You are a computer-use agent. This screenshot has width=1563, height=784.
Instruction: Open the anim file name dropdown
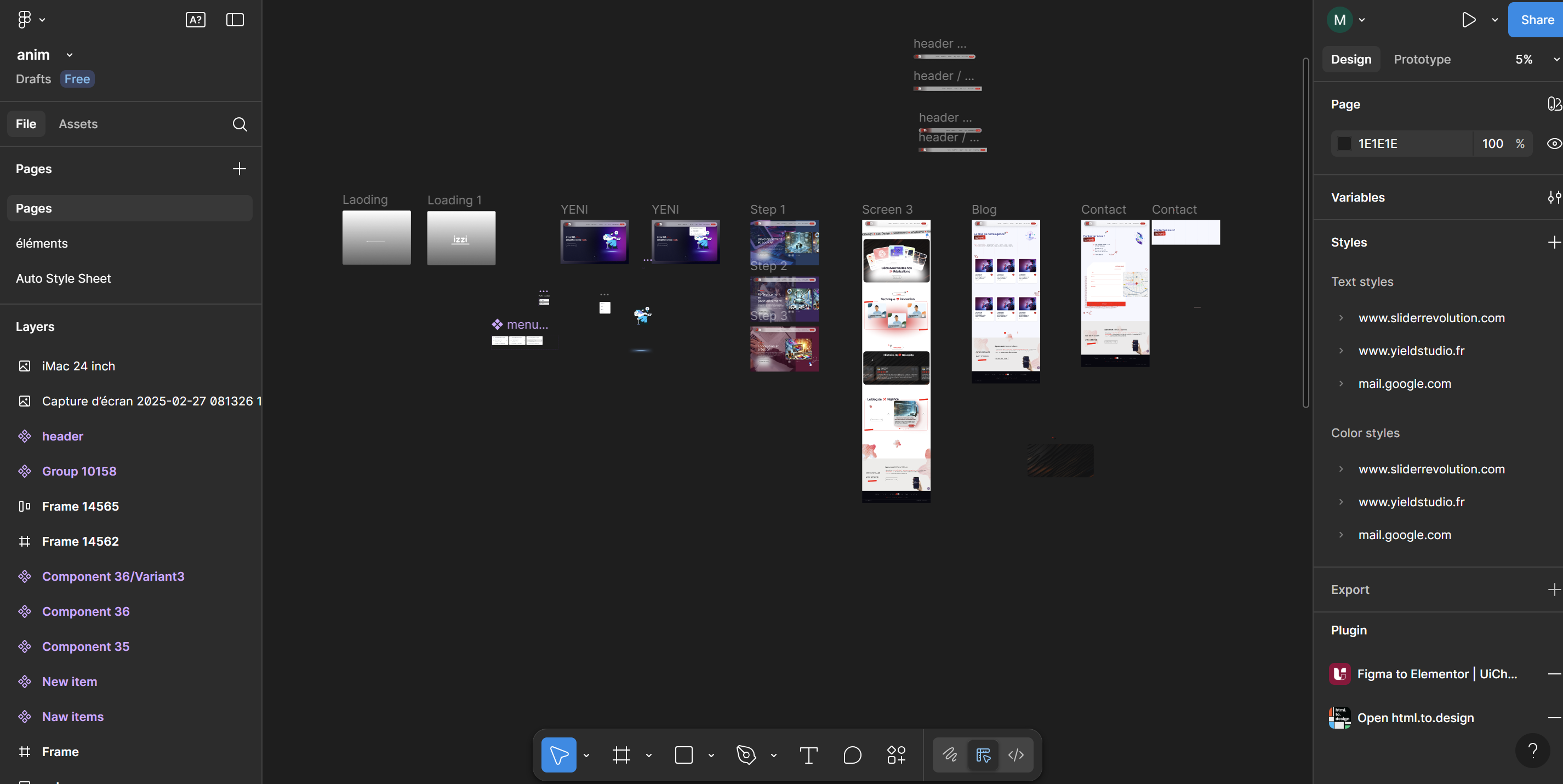(x=70, y=55)
